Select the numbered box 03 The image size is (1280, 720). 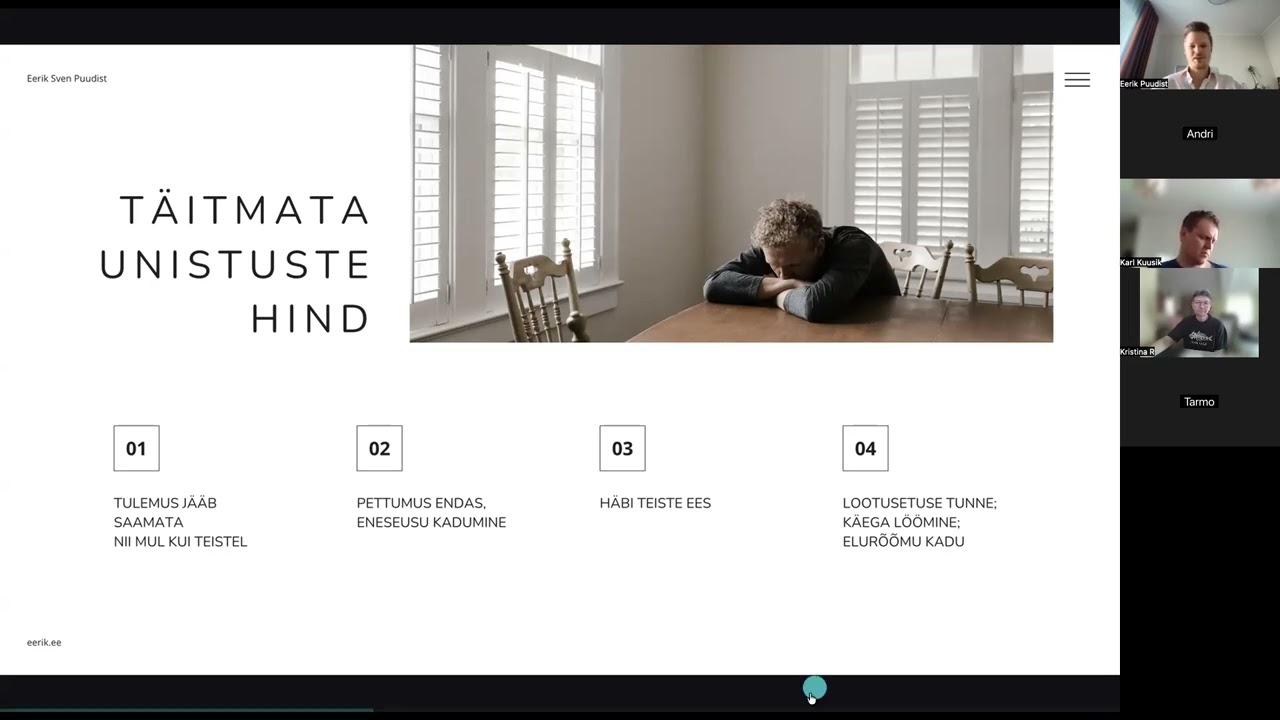pos(622,448)
